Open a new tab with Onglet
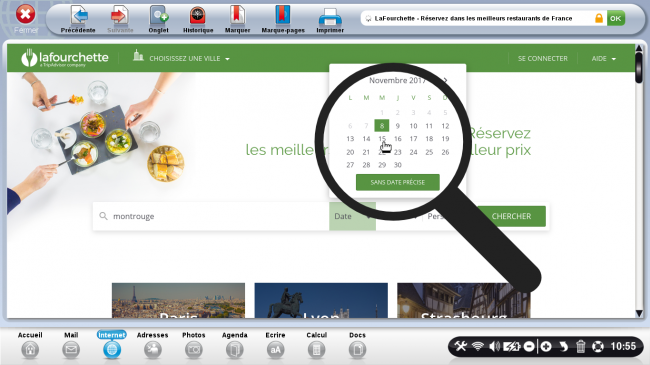 pyautogui.click(x=158, y=19)
